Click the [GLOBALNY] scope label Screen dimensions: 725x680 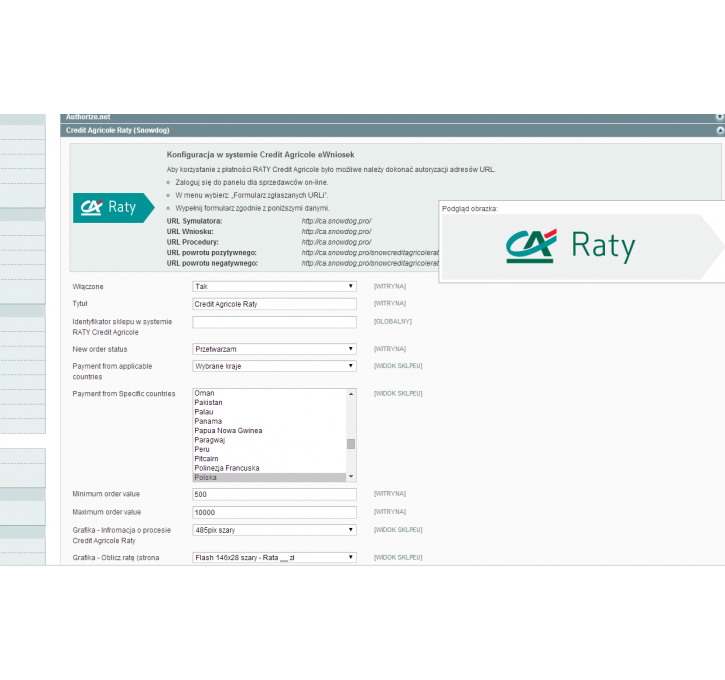coord(393,322)
